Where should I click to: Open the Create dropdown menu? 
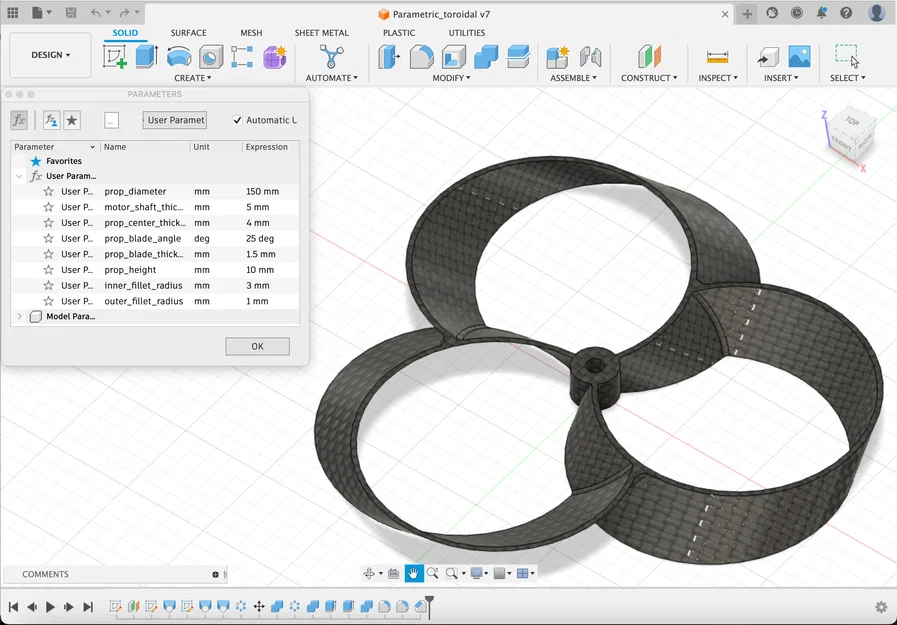click(x=192, y=77)
